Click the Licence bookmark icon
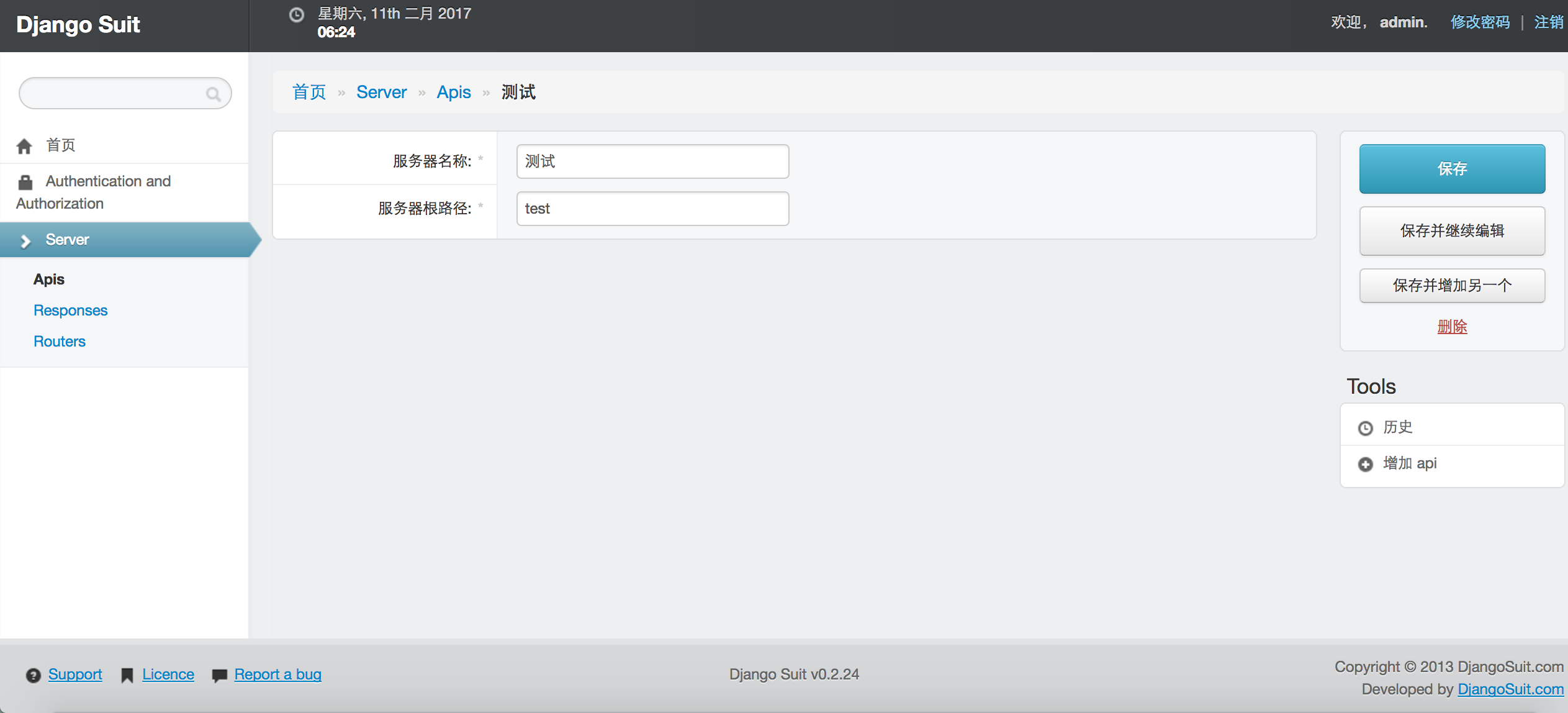This screenshot has width=1568, height=713. tap(129, 674)
